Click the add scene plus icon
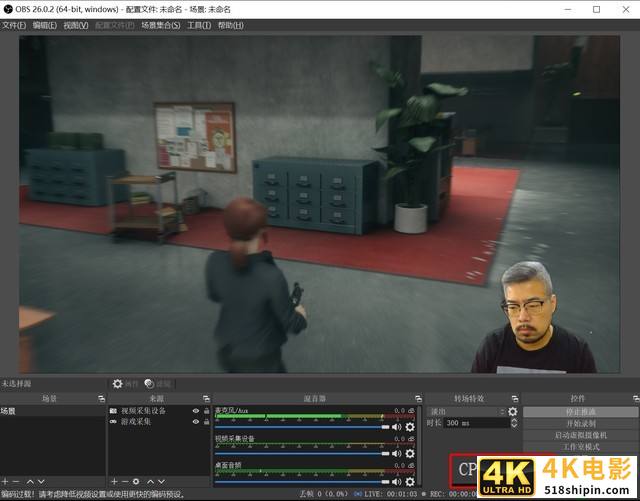Viewport: 640px width, 501px height. click(x=6, y=482)
